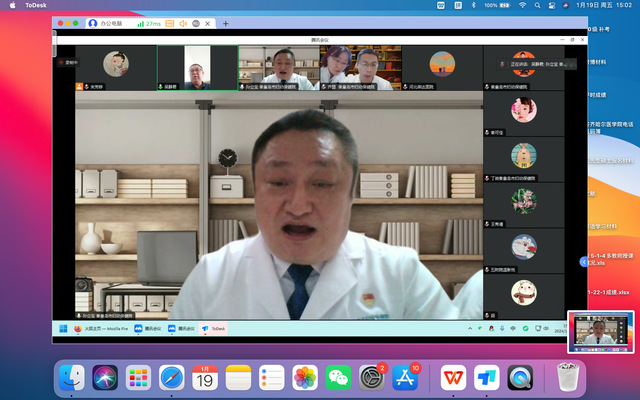Open System Preferences in the dock

[374, 378]
